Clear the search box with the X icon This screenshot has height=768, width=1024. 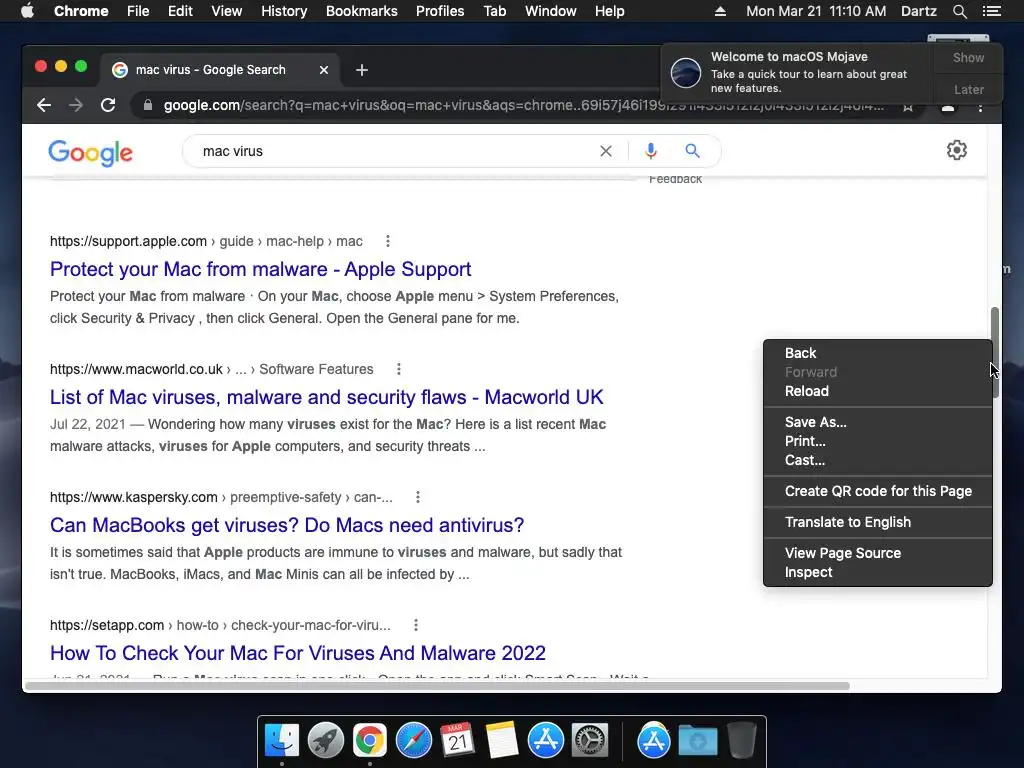click(606, 151)
